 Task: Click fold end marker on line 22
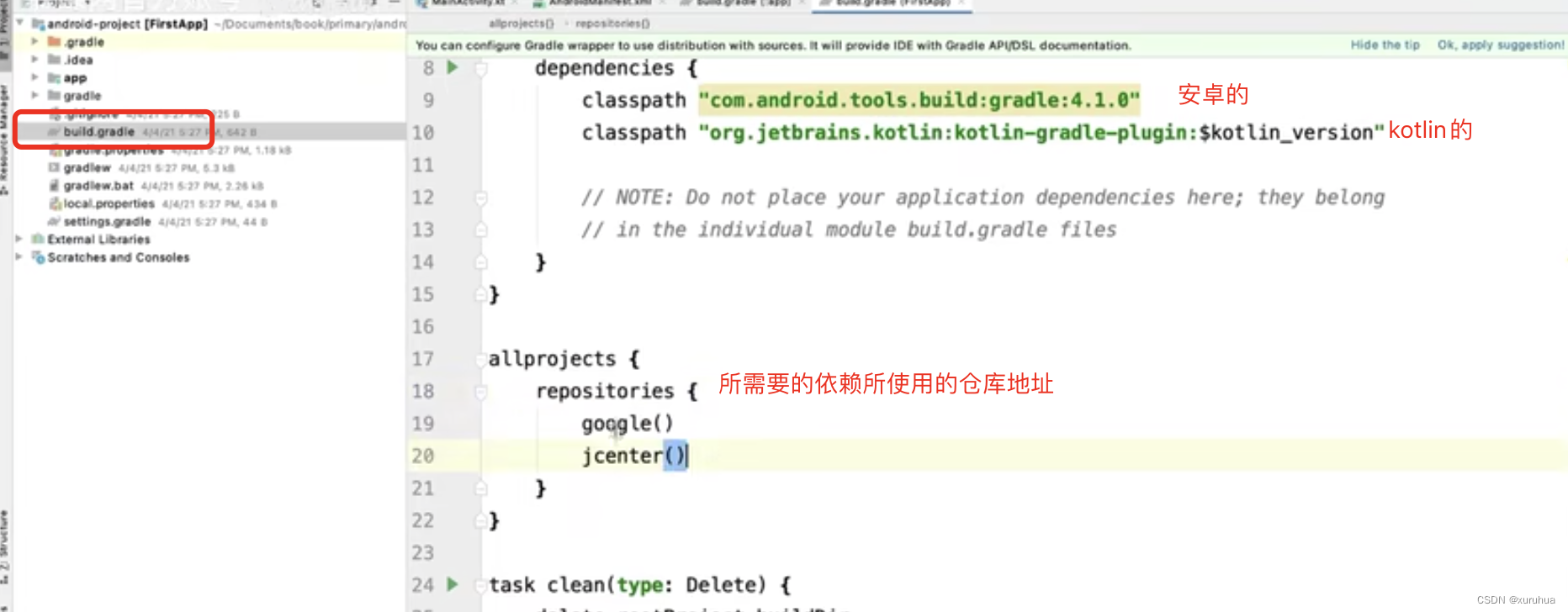click(x=481, y=520)
